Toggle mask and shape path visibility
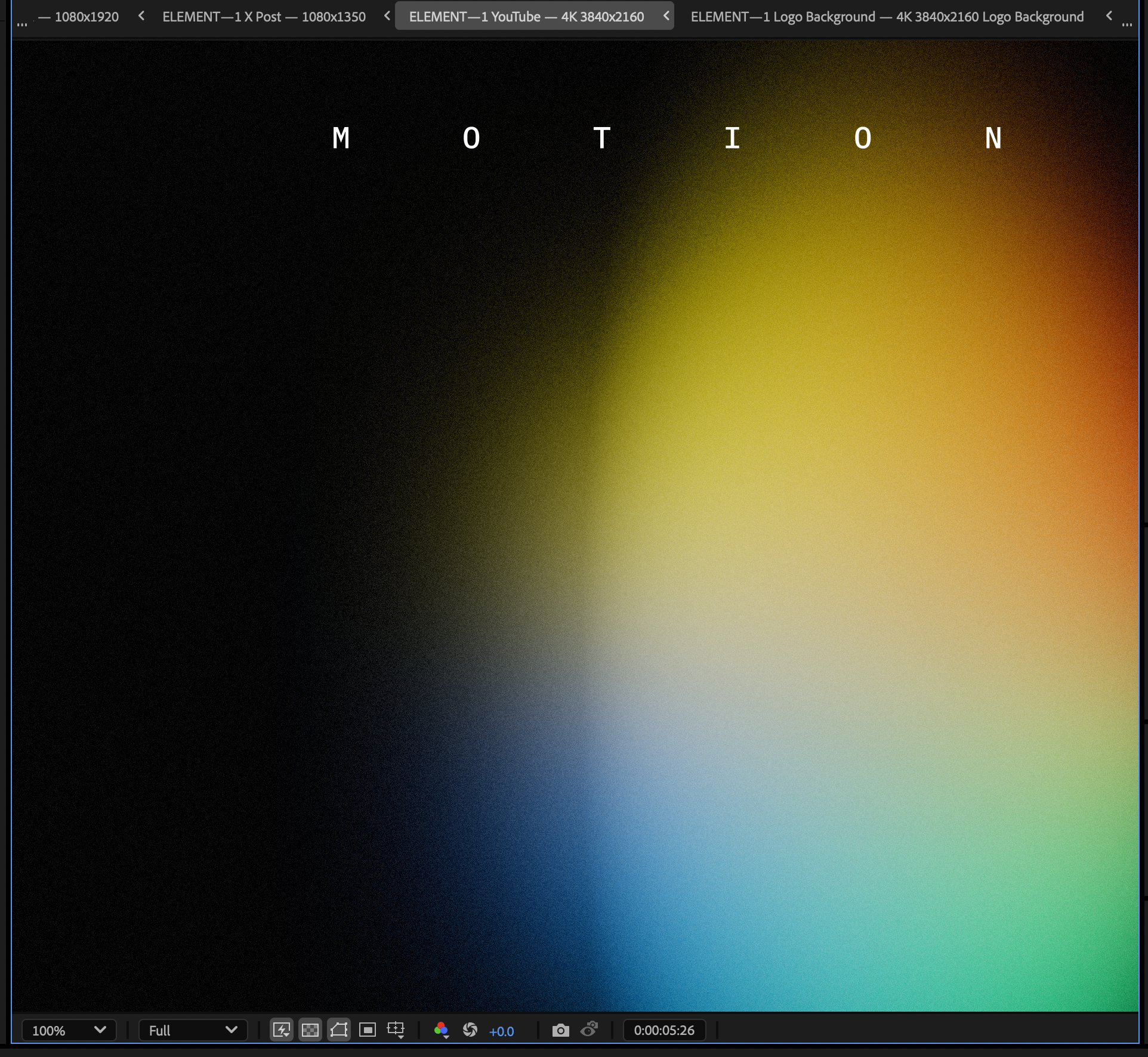The width and height of the screenshot is (1148, 1057). click(x=339, y=1030)
